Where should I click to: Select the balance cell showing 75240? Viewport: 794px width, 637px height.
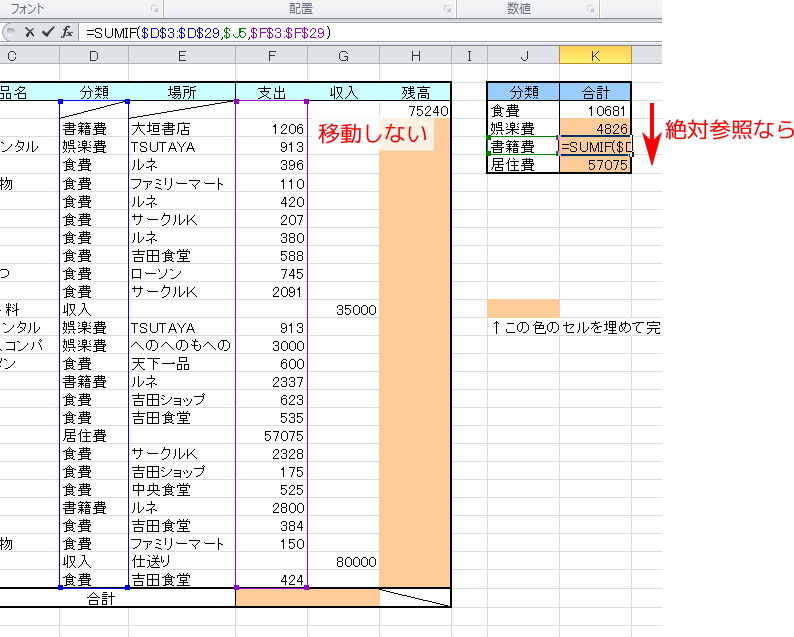(x=415, y=110)
